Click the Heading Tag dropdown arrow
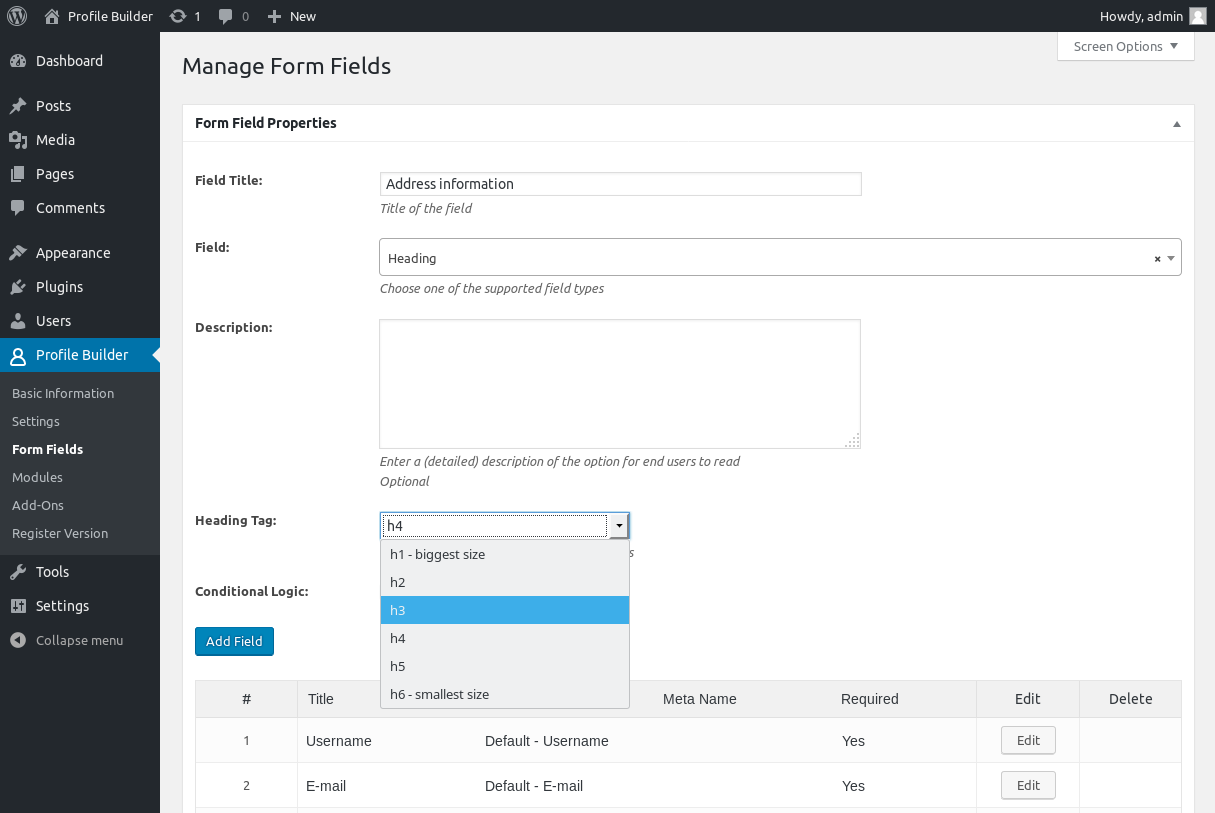This screenshot has width=1215, height=813. click(x=619, y=526)
